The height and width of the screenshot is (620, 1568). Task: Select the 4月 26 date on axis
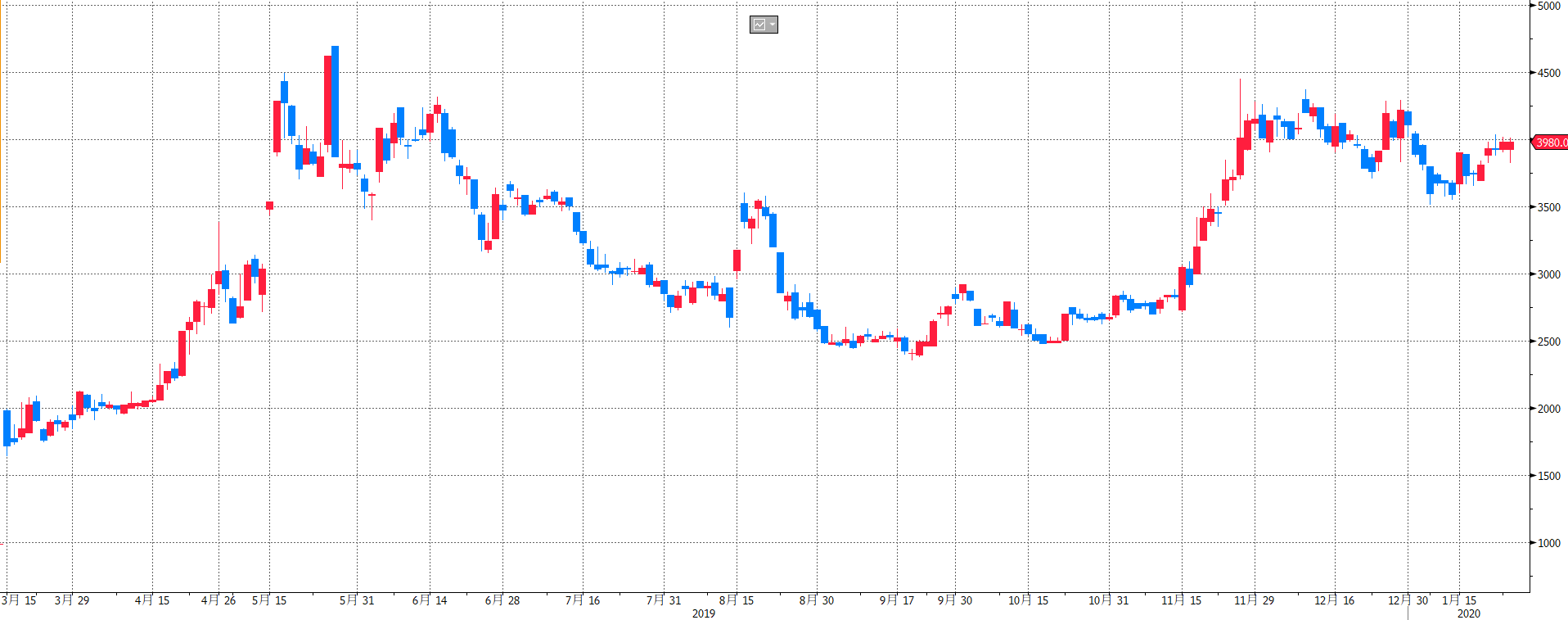[x=219, y=600]
